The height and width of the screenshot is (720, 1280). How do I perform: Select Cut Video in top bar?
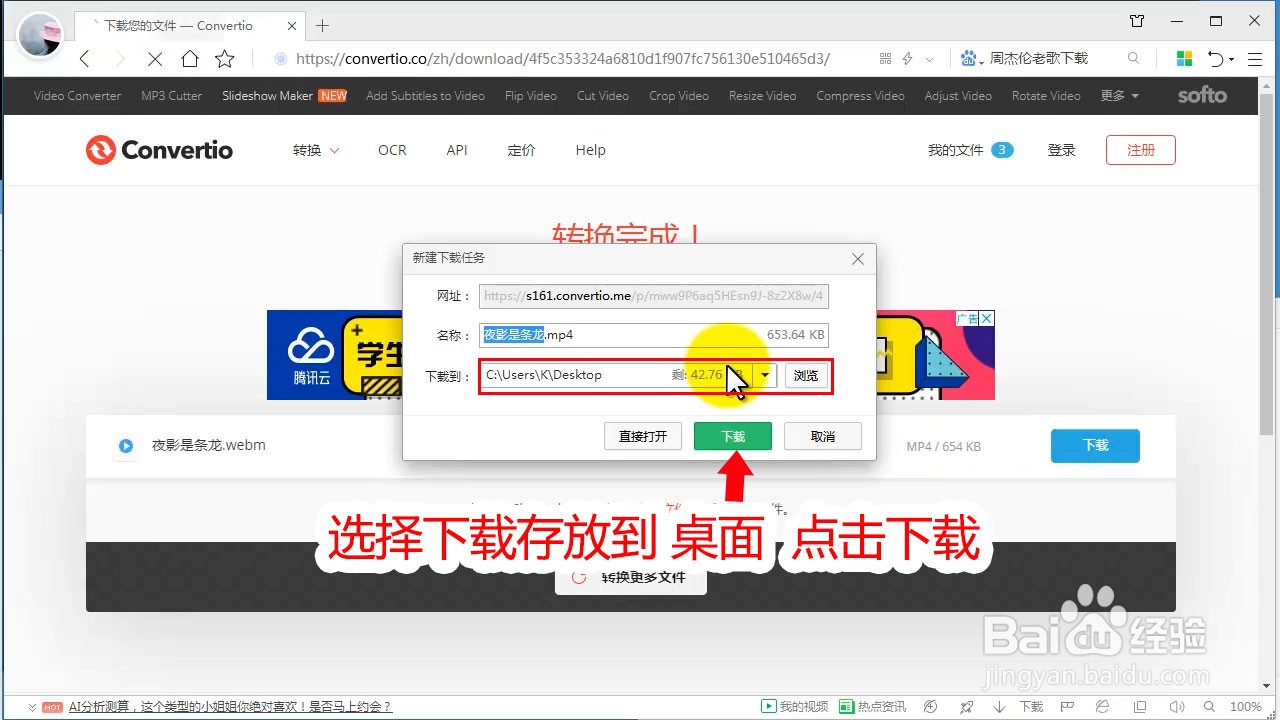pos(603,96)
